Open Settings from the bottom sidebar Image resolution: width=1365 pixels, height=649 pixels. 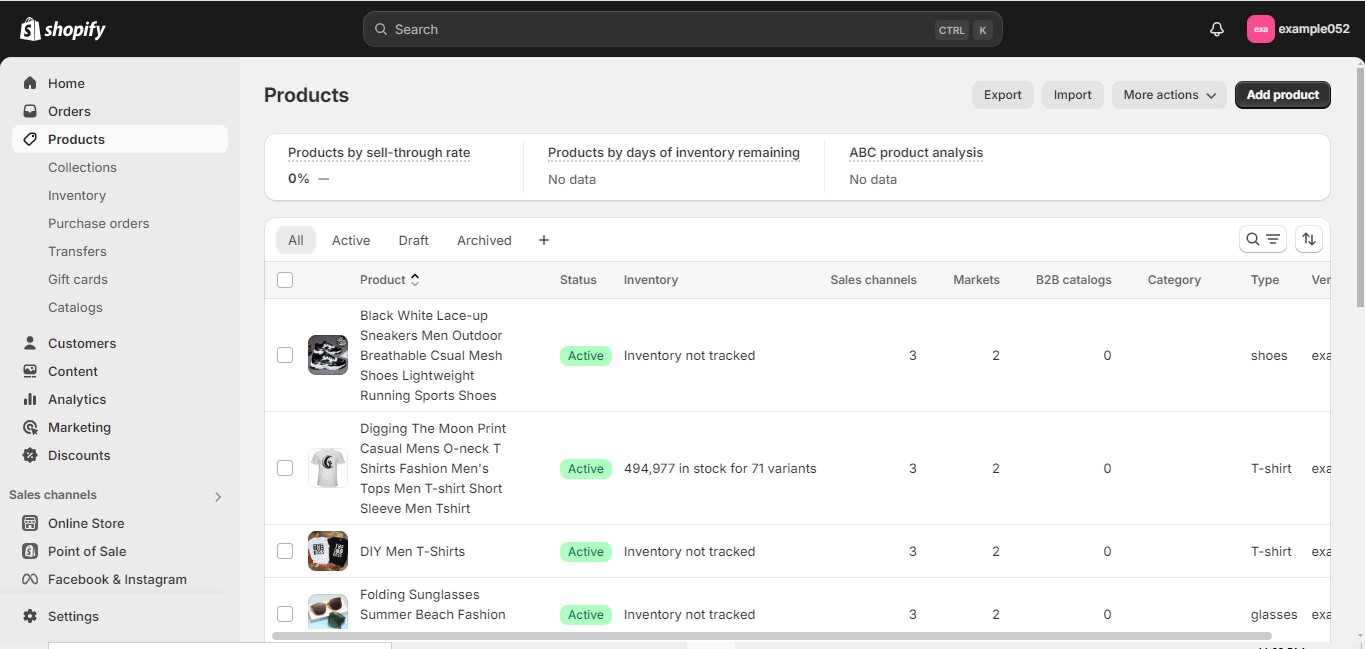pos(73,616)
